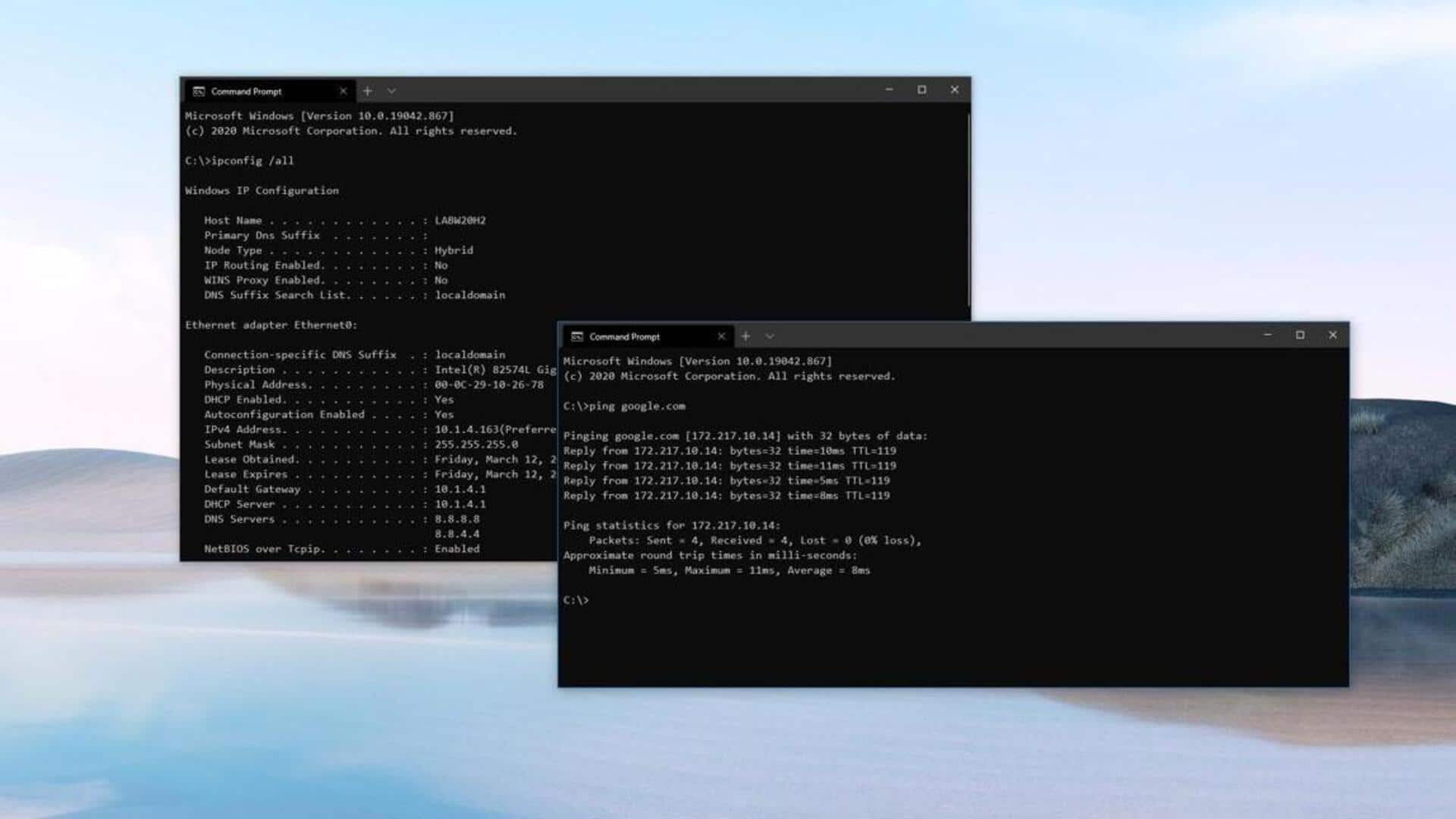Click the 'C:\>ping google.com' command line

[624, 406]
